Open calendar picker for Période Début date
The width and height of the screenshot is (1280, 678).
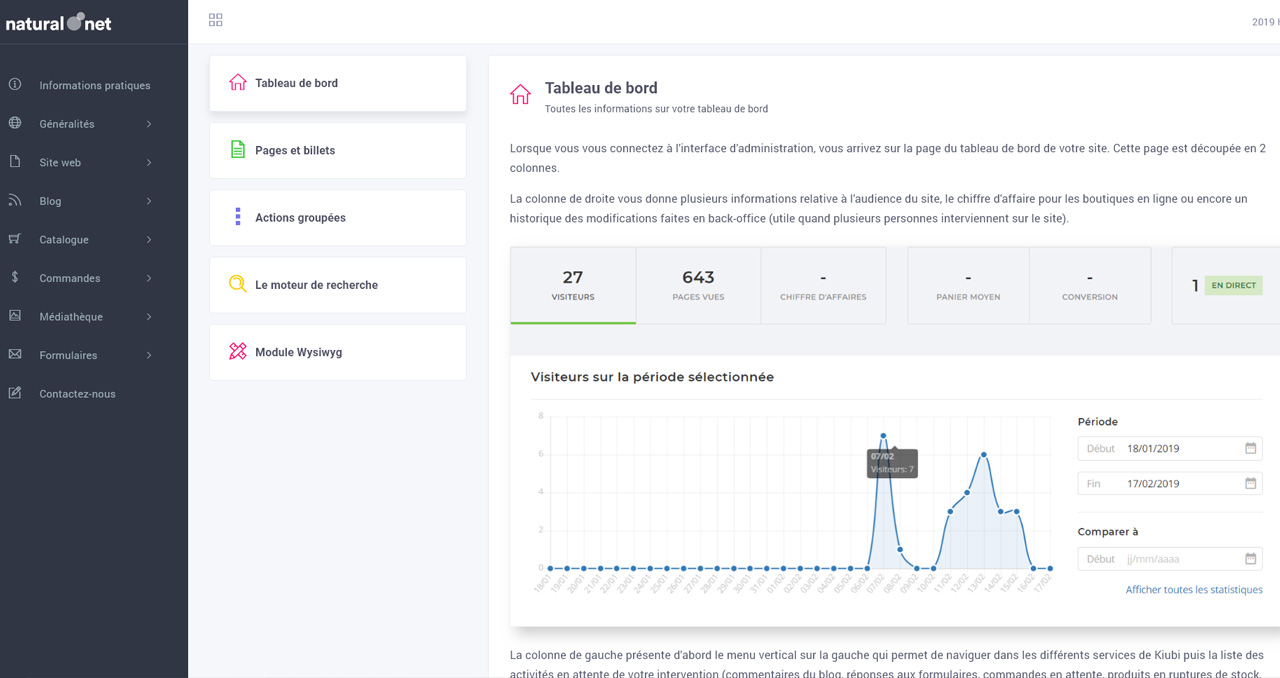[x=1250, y=448]
